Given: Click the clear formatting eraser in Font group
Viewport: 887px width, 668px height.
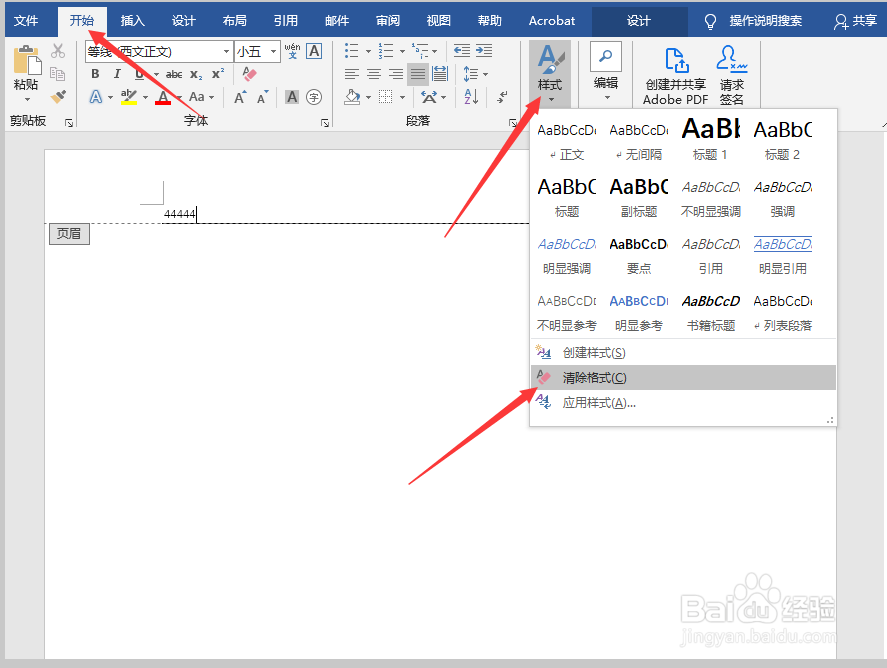Looking at the screenshot, I should 249,74.
